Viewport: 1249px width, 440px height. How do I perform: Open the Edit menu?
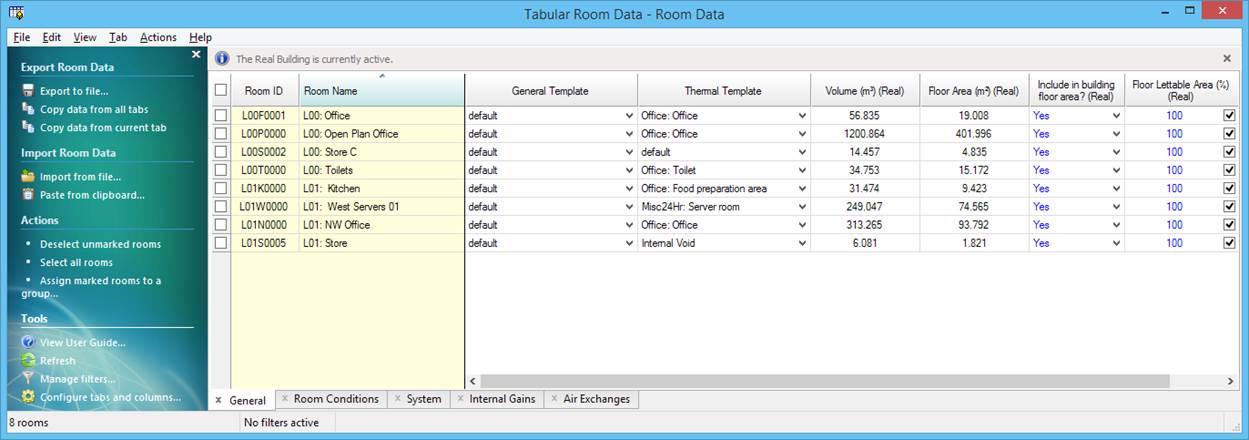[x=52, y=37]
